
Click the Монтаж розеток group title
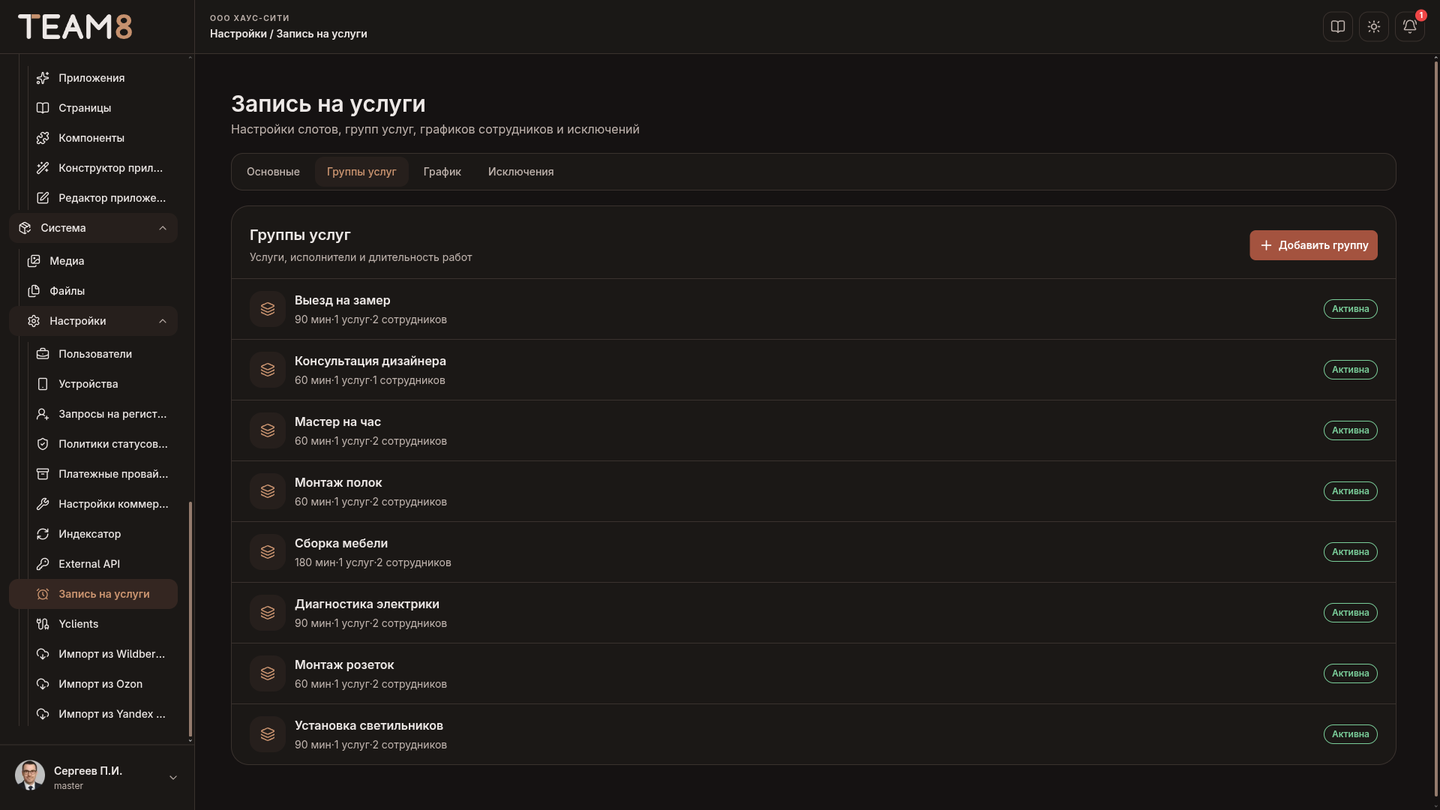[344, 665]
